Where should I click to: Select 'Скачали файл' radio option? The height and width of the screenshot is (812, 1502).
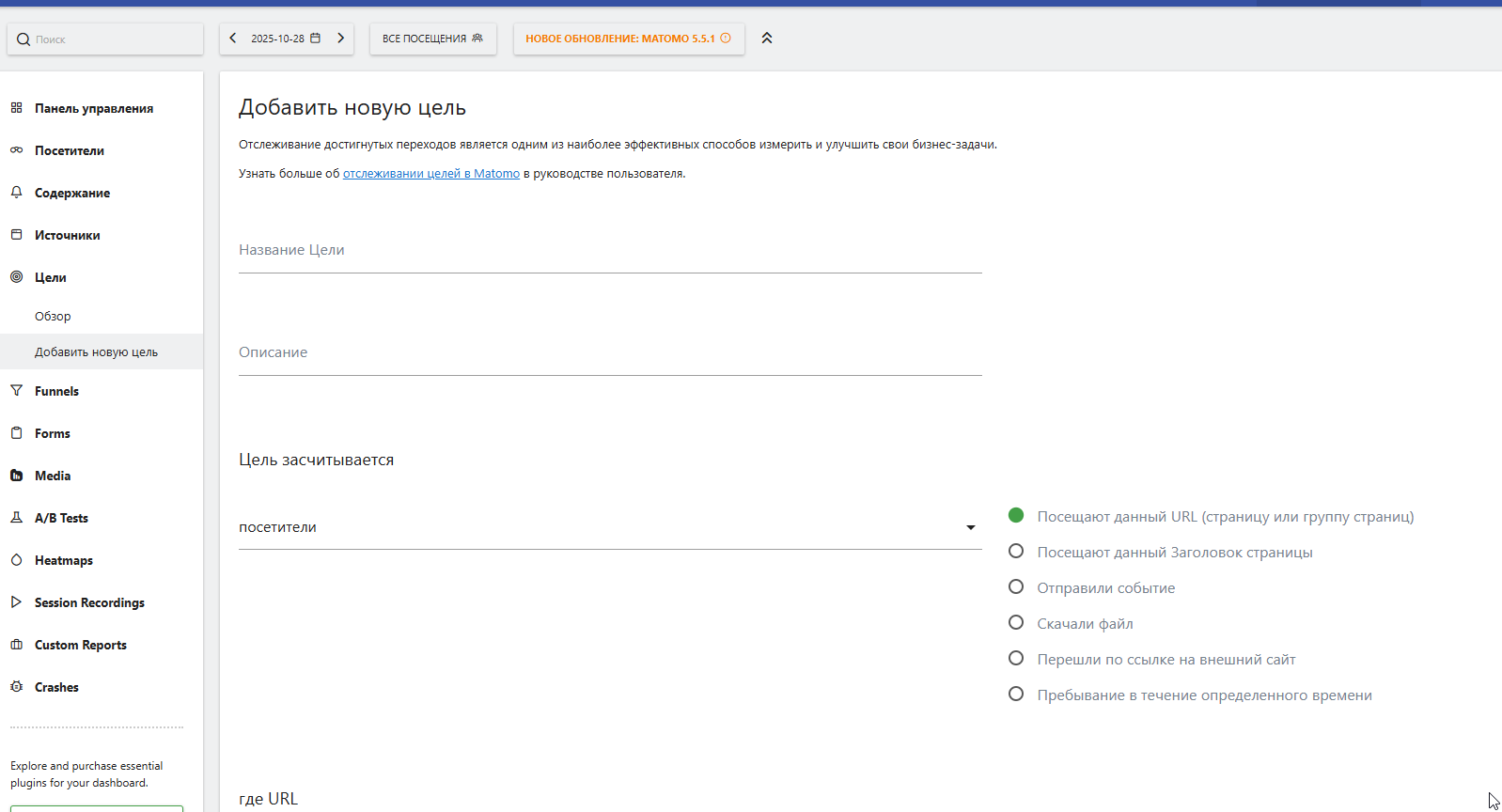(x=1016, y=623)
